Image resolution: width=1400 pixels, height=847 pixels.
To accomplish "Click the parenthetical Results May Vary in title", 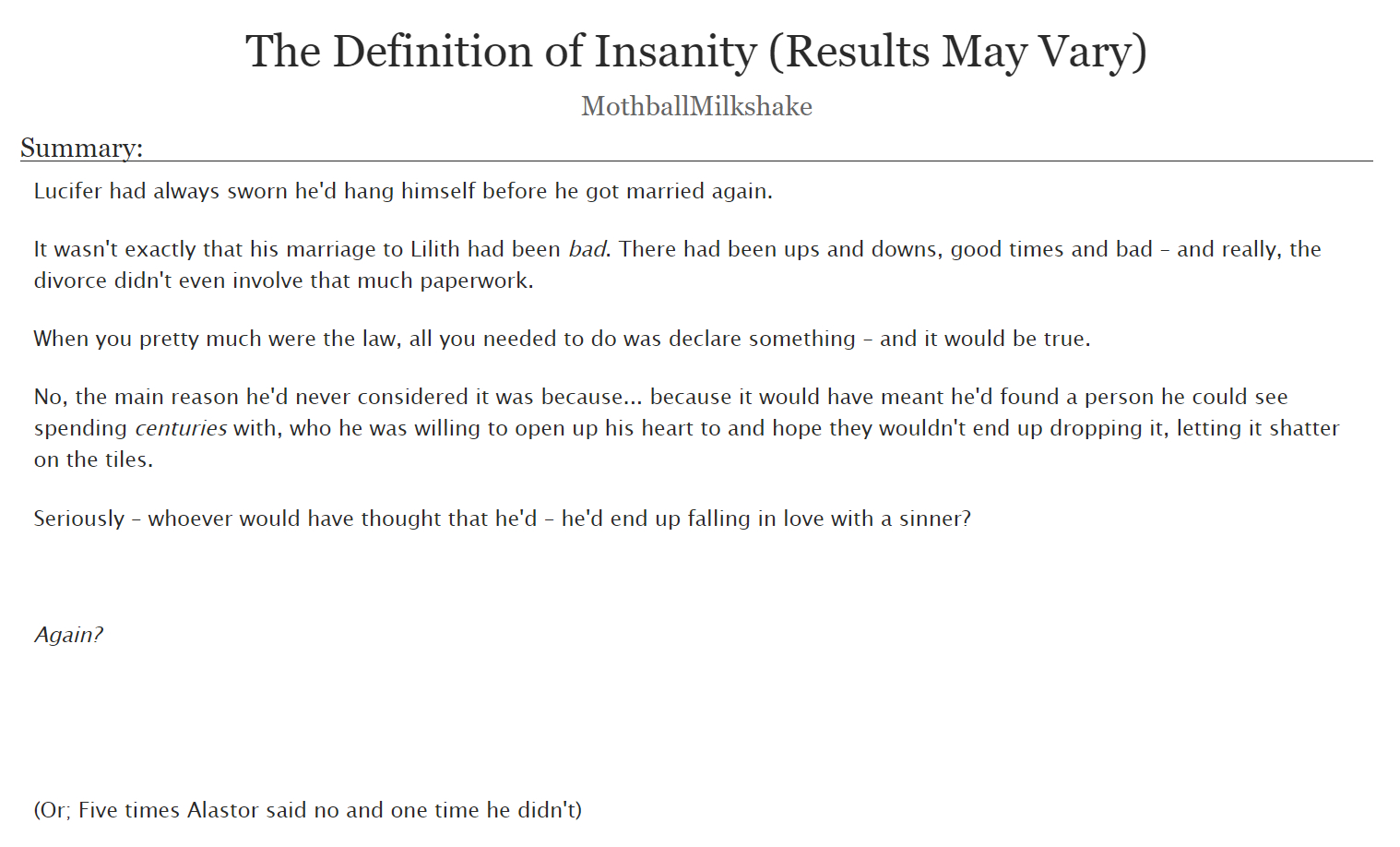I will (x=958, y=52).
